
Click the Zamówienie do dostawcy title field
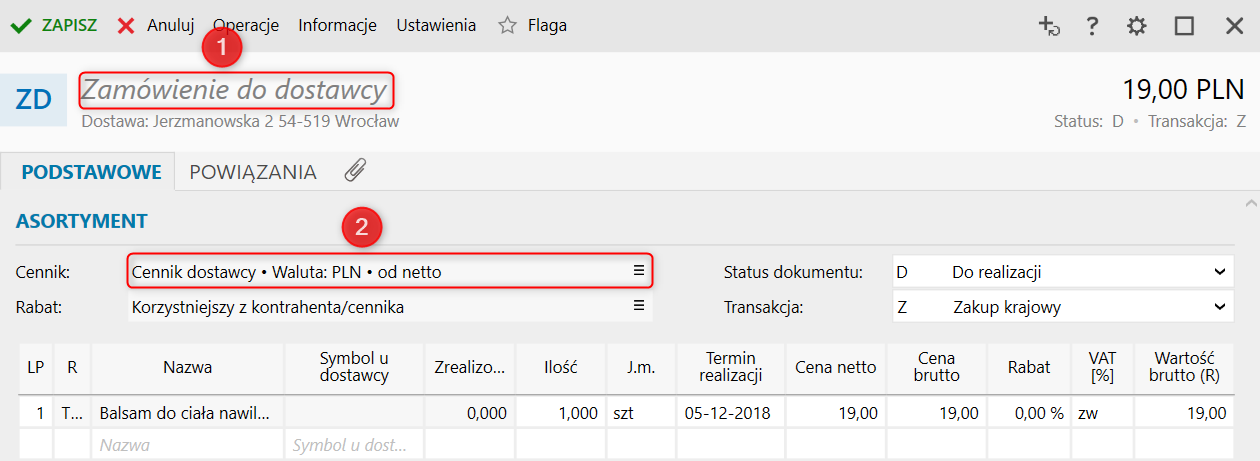[x=235, y=91]
